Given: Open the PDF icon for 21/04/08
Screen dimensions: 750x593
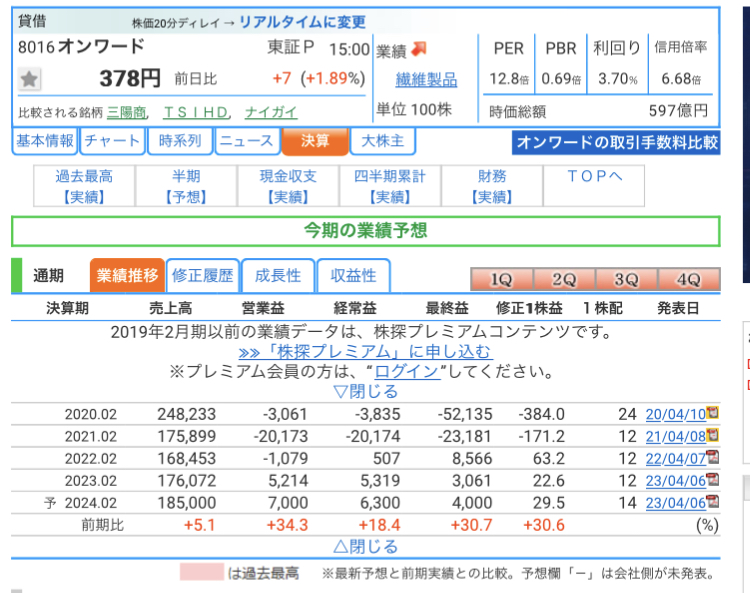Looking at the screenshot, I should point(713,435).
